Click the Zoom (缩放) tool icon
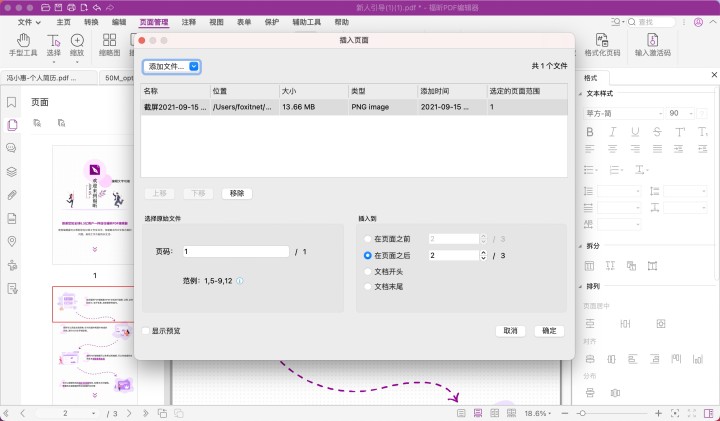This screenshot has height=421, width=720. tap(75, 41)
